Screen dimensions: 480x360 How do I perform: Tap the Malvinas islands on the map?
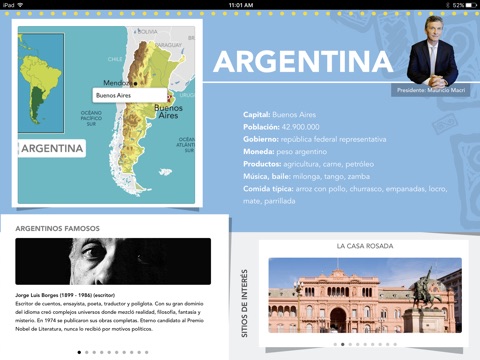[x=165, y=172]
